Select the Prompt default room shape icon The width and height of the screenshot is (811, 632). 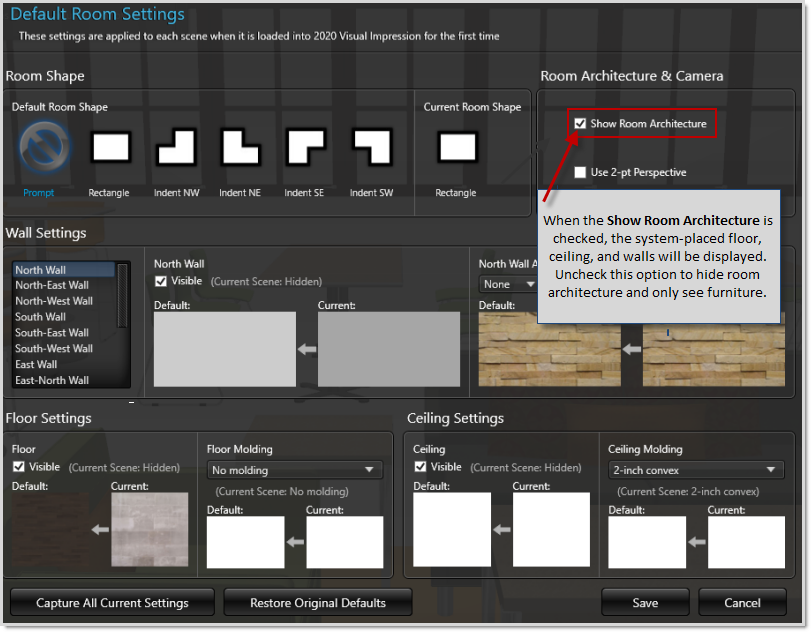44,147
